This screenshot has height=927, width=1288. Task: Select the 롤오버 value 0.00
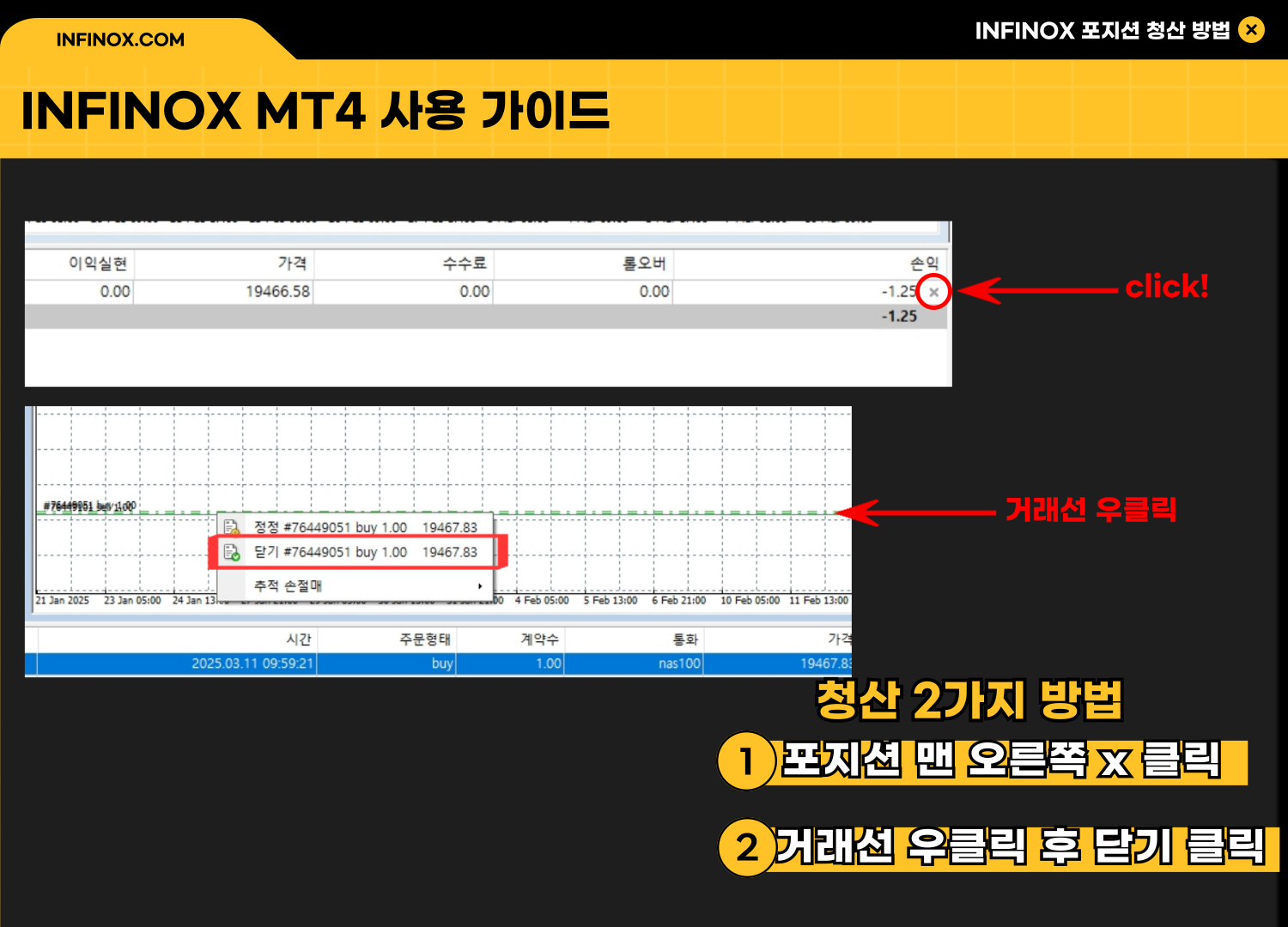[x=654, y=292]
